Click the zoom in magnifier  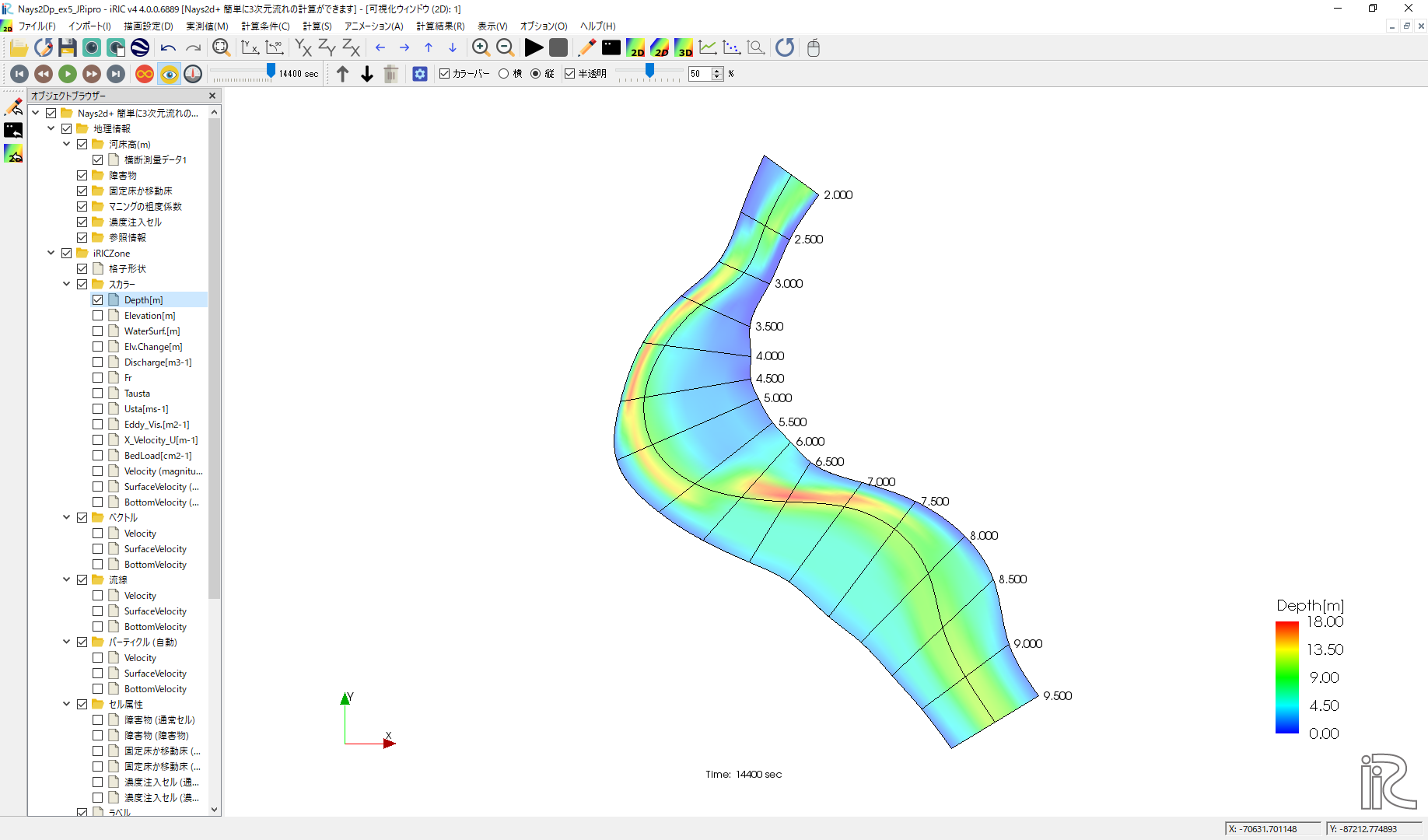(x=481, y=47)
